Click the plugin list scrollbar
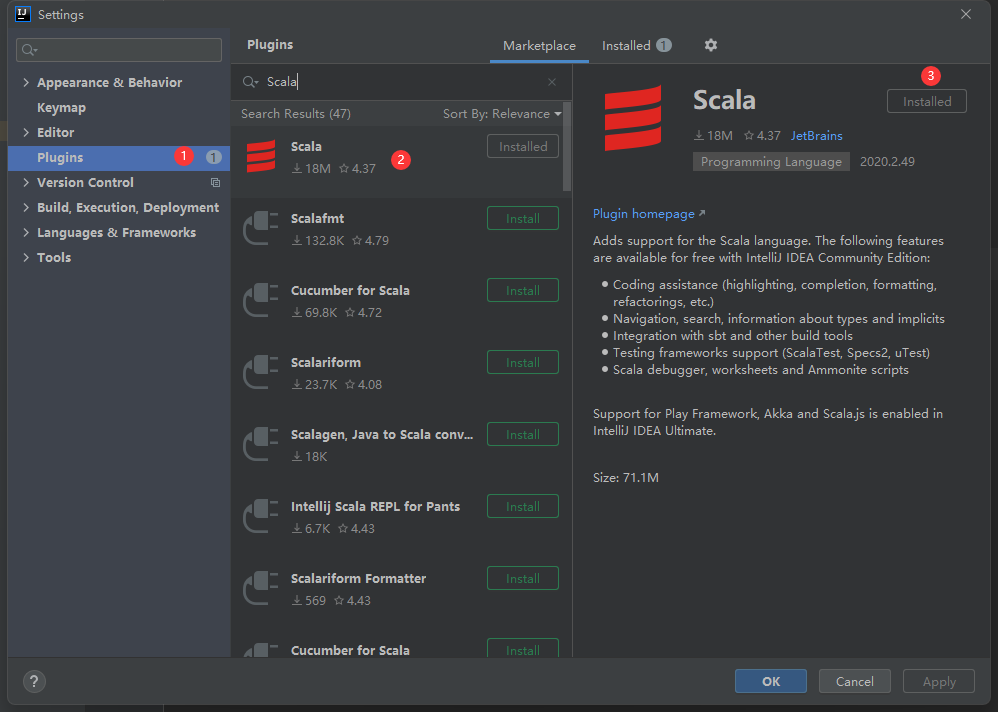This screenshot has height=712, width=998. point(567,146)
